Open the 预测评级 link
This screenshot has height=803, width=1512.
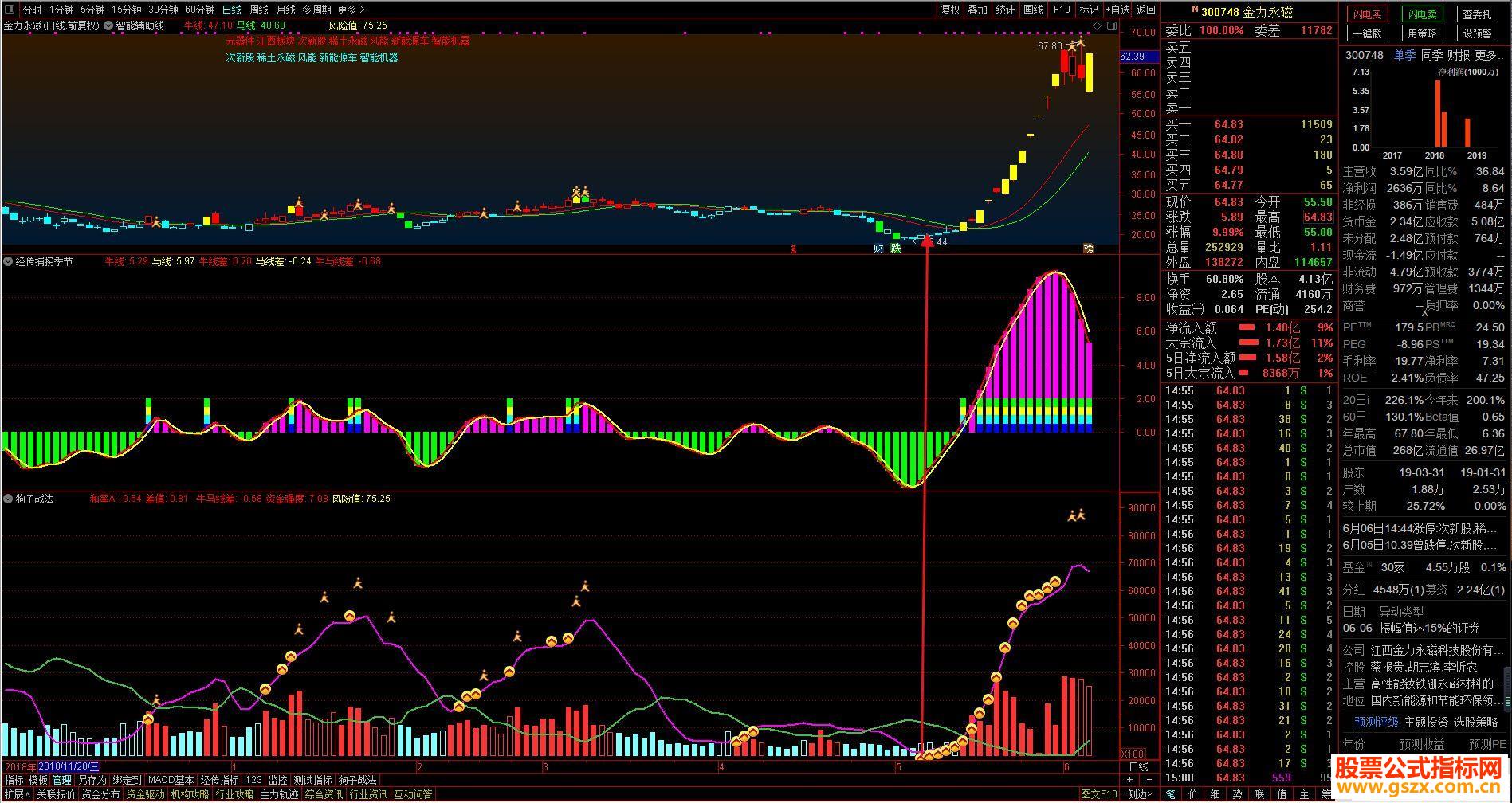tap(1377, 722)
